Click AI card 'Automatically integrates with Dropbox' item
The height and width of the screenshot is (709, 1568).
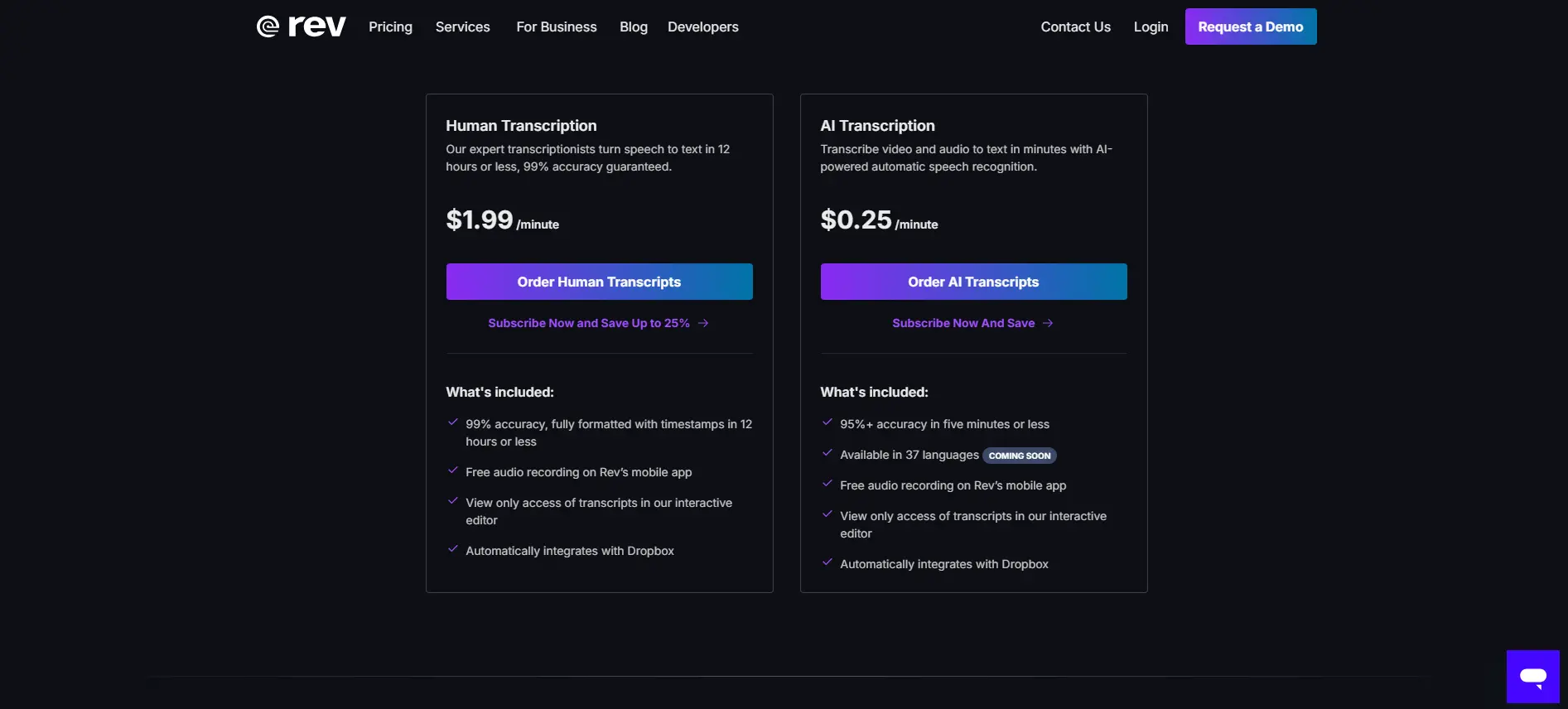click(944, 564)
